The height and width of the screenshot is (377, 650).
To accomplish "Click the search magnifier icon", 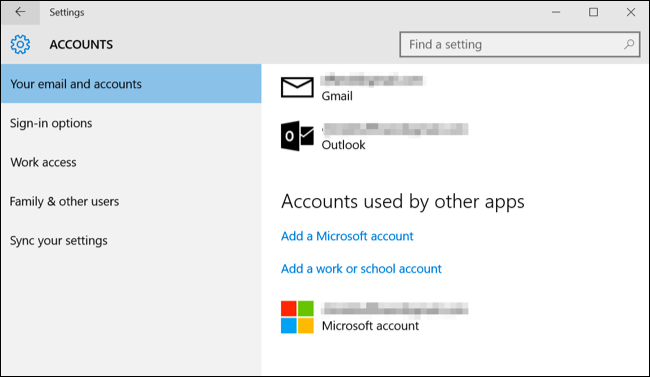I will [x=629, y=44].
